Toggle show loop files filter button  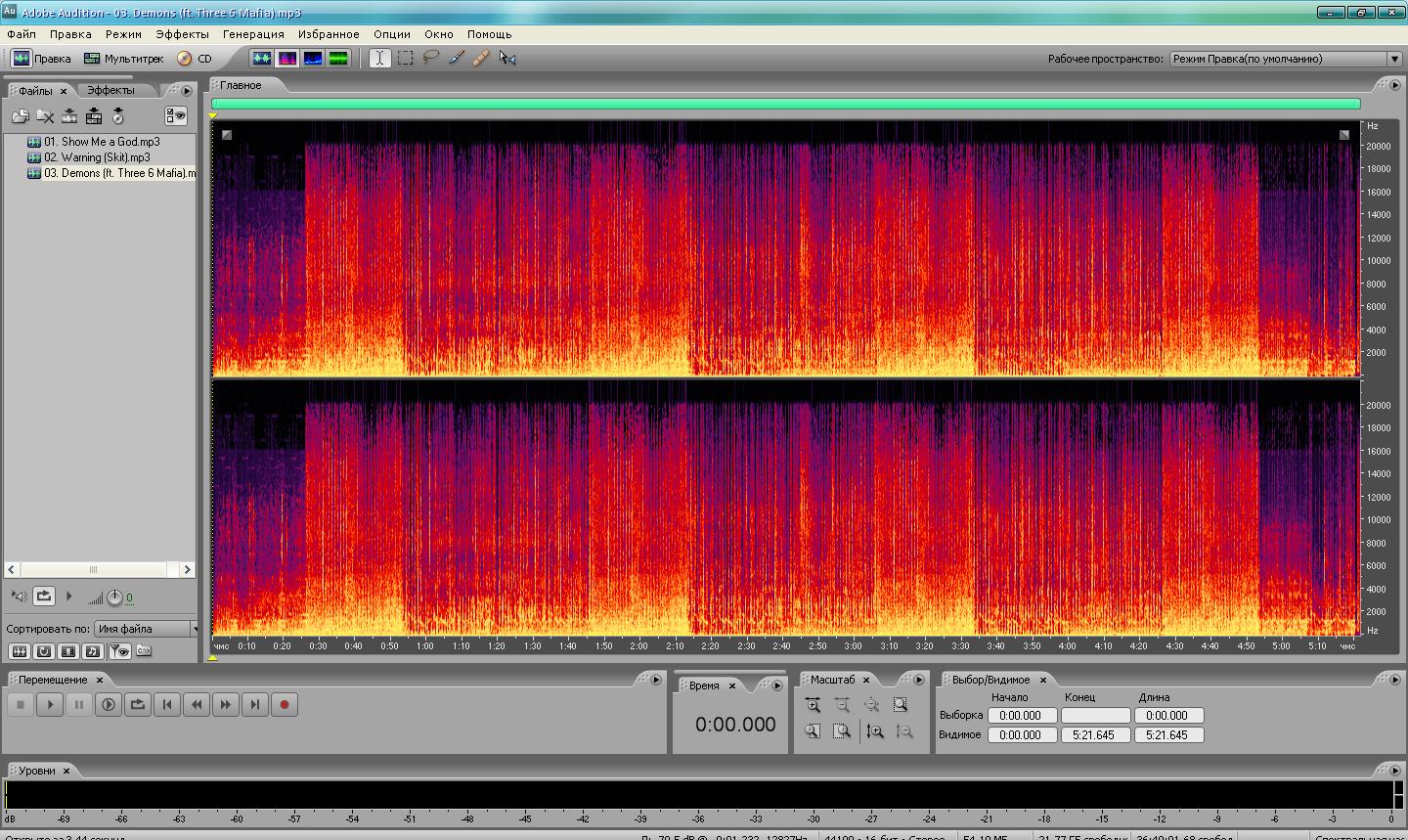tap(44, 651)
